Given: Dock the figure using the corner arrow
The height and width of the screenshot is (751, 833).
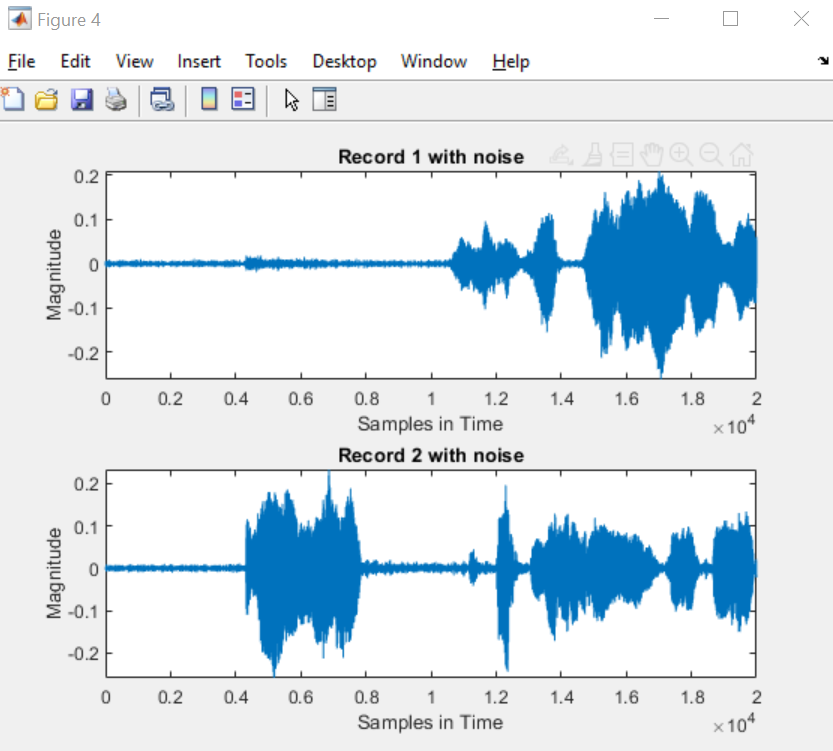Looking at the screenshot, I should [823, 61].
